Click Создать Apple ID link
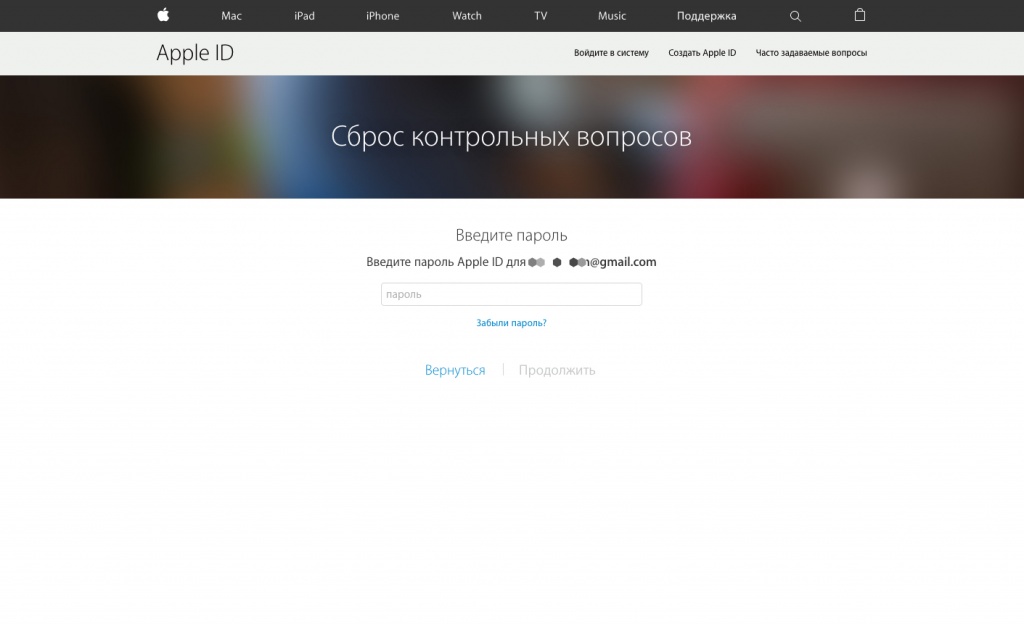Viewport: 1024px width, 624px height. click(702, 53)
